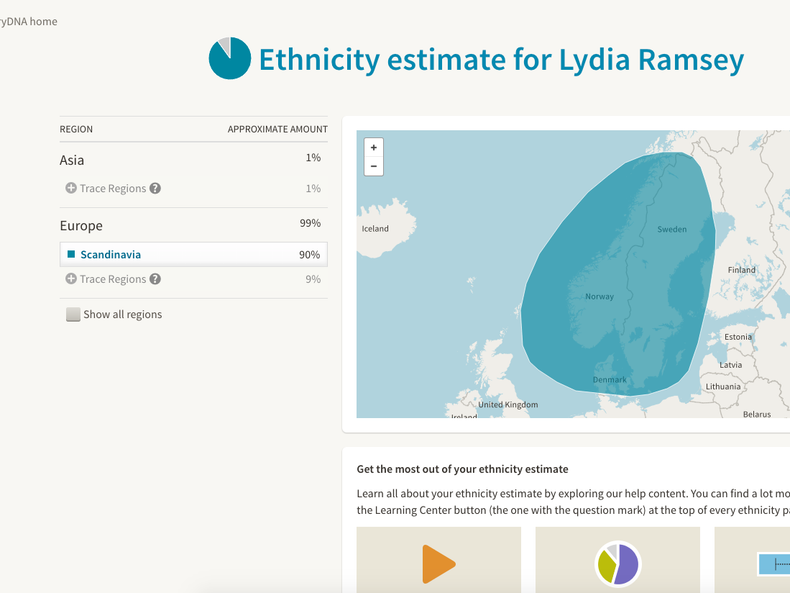Expand Asia Trace Regions with plus icon
The image size is (790, 593).
pyautogui.click(x=71, y=188)
